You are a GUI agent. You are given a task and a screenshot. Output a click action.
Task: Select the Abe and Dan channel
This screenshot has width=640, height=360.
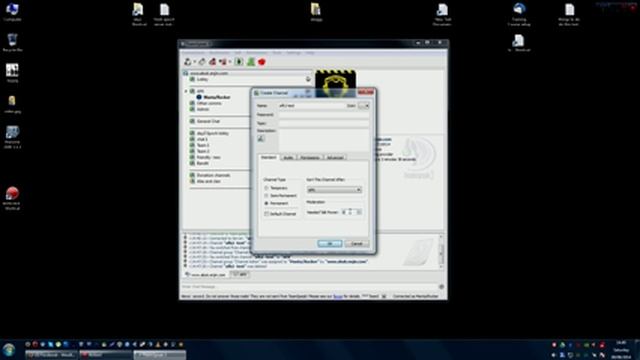pyautogui.click(x=209, y=181)
